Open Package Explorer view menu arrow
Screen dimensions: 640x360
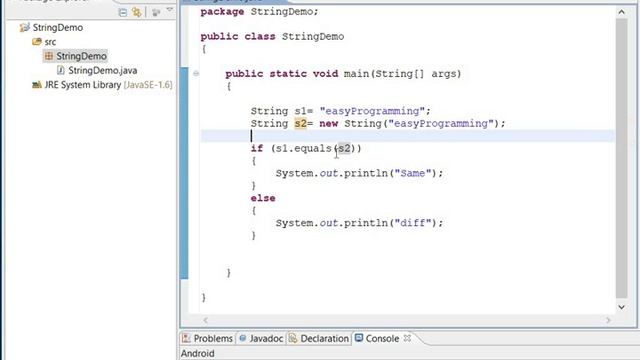pyautogui.click(x=170, y=10)
